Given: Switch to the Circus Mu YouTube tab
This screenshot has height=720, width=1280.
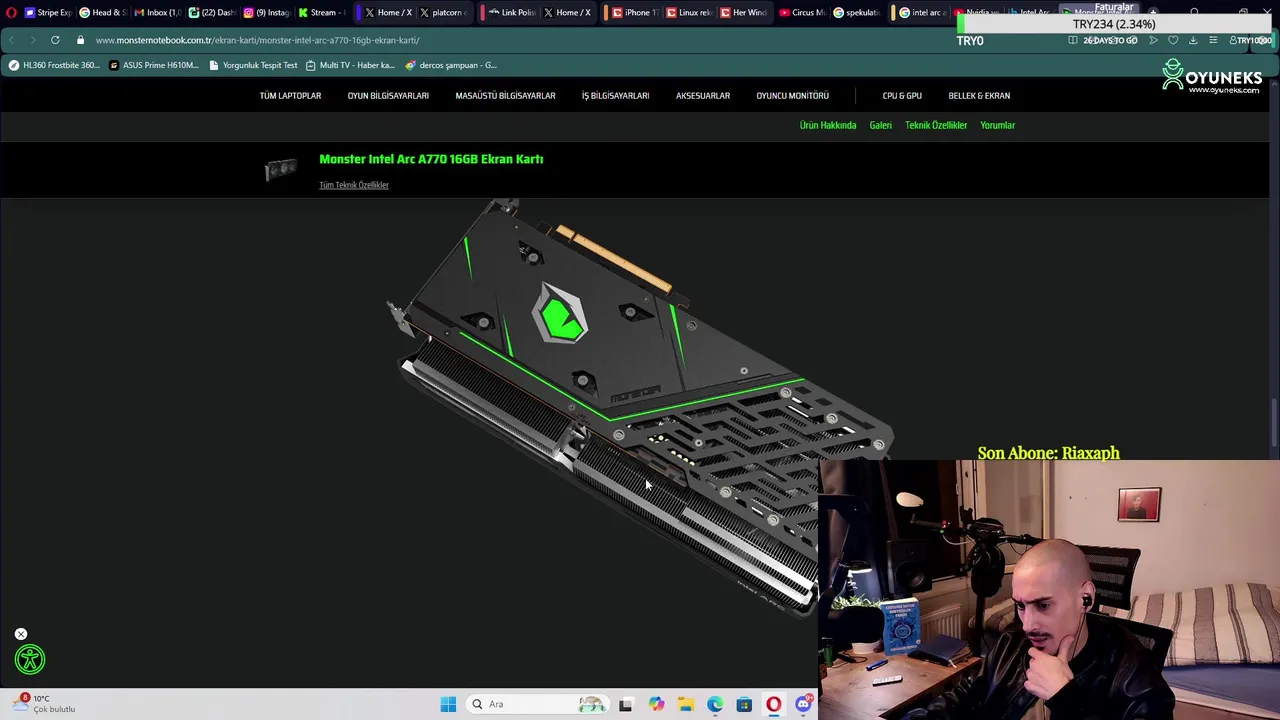Looking at the screenshot, I should pos(801,12).
